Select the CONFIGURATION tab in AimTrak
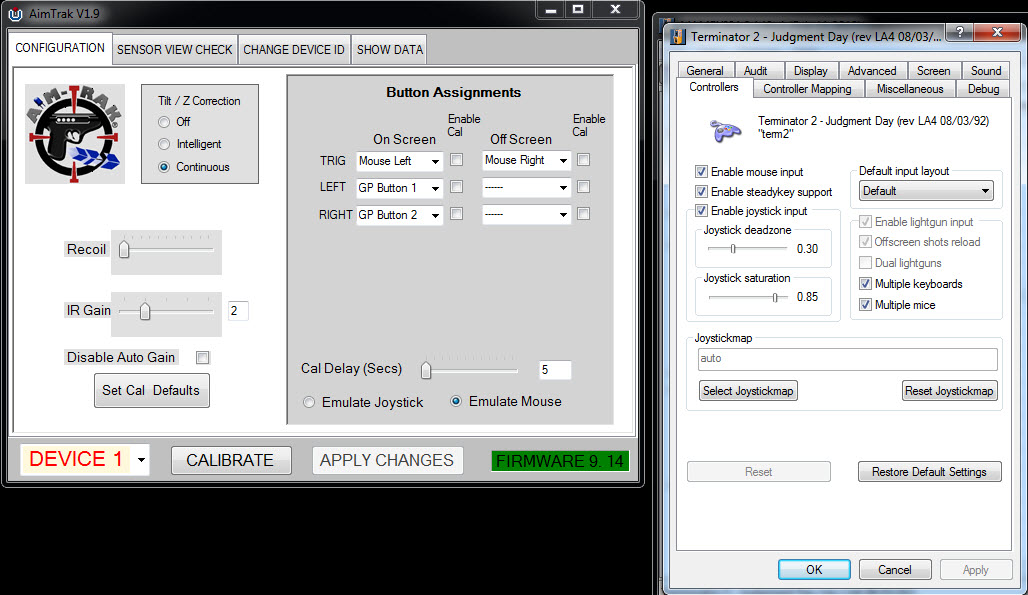 [x=60, y=48]
